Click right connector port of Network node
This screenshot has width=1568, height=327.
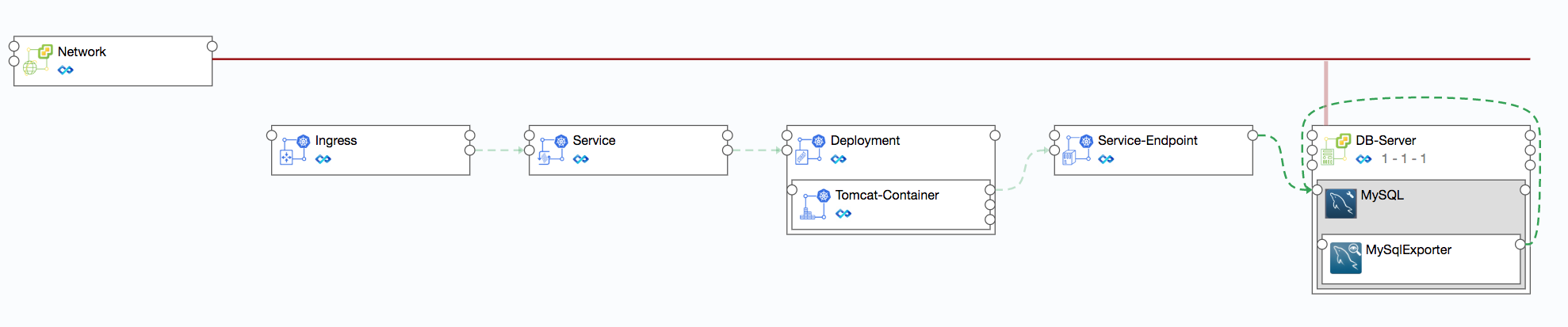[212, 46]
